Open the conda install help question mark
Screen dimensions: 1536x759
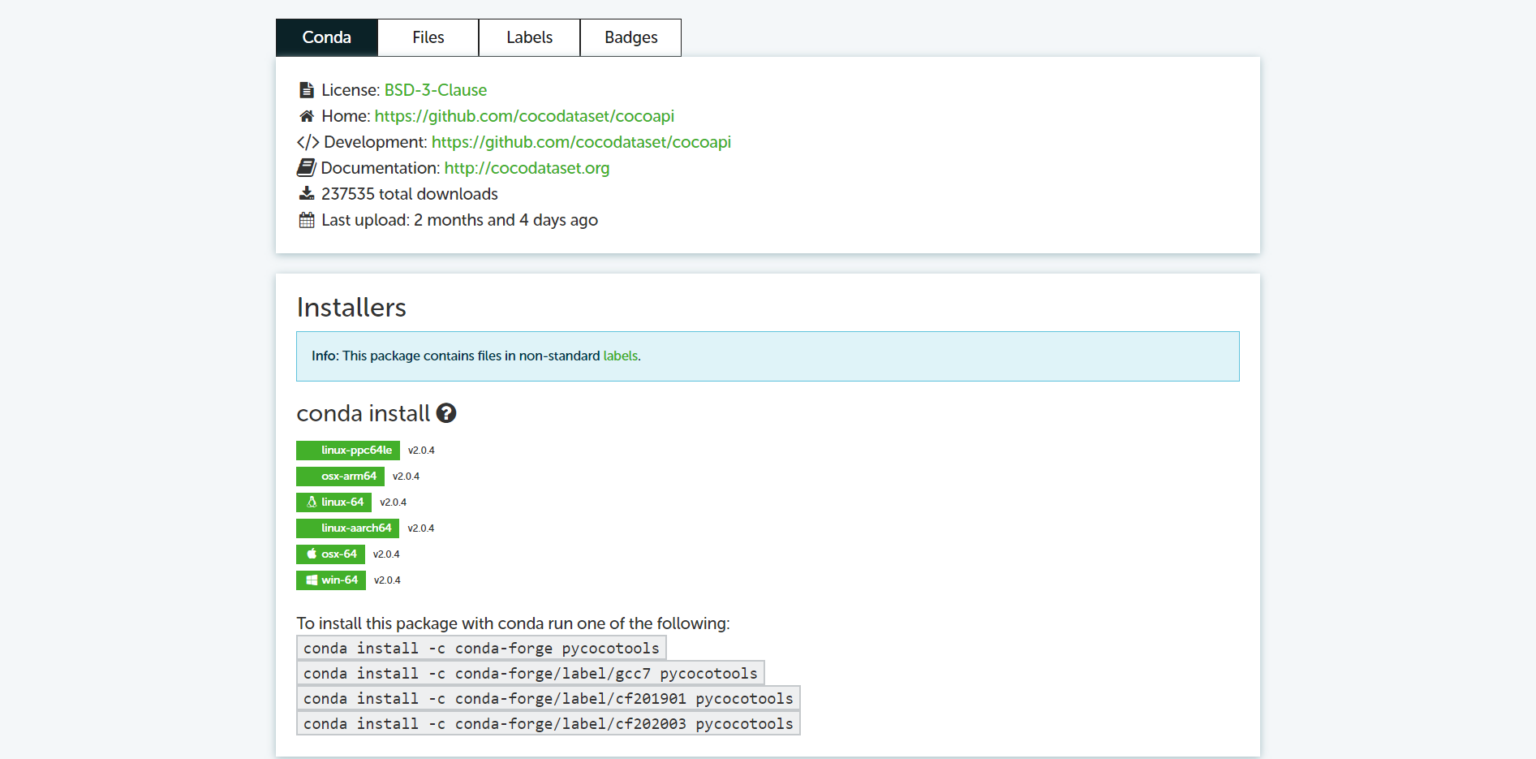[446, 412]
